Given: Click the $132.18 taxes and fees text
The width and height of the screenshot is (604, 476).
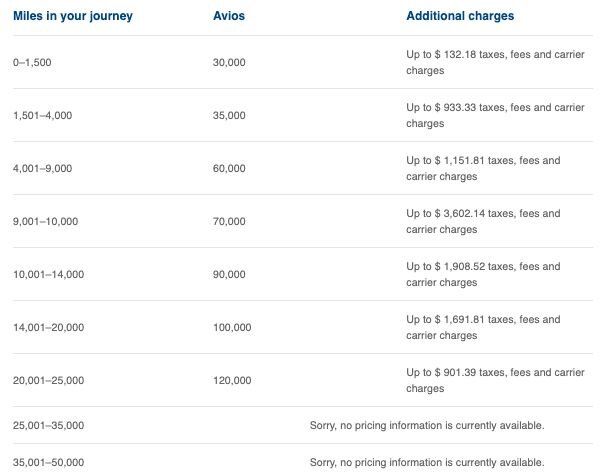Looking at the screenshot, I should (x=494, y=62).
